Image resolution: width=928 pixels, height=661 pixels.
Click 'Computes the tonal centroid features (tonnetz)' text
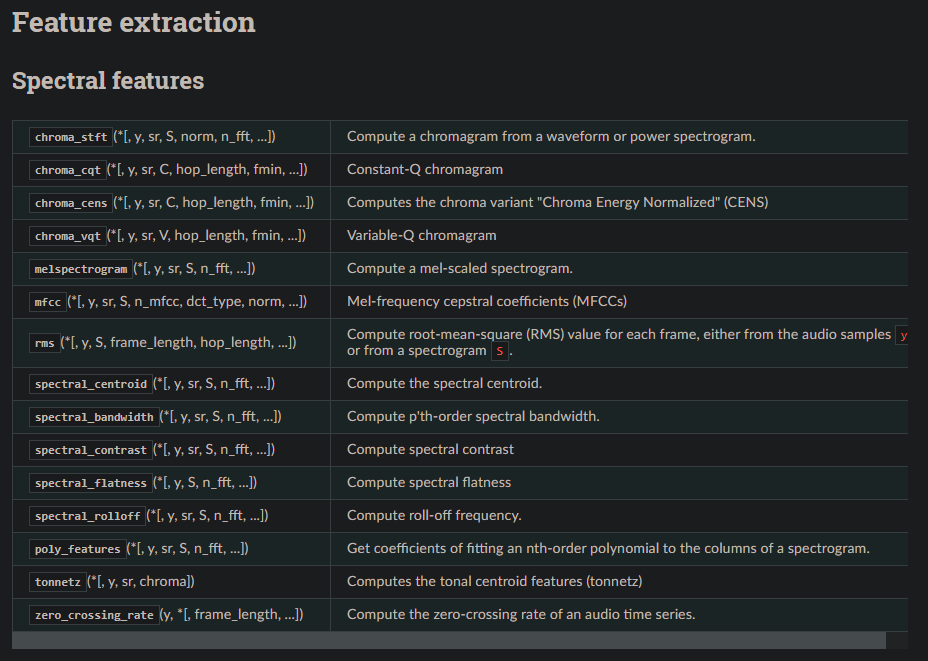494,582
